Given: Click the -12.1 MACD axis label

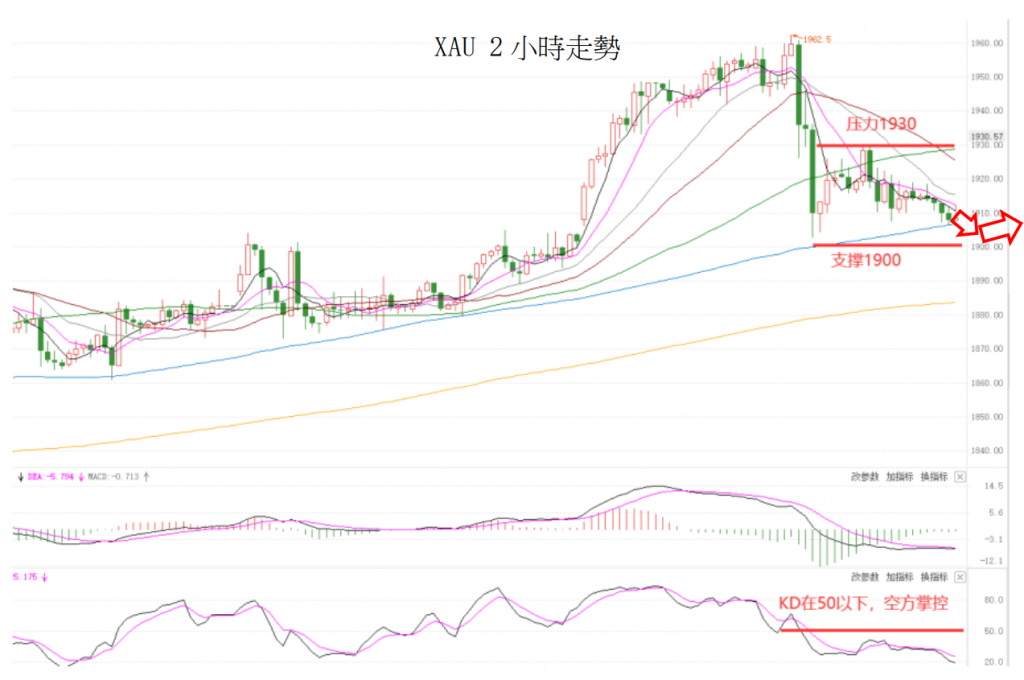Looking at the screenshot, I should (x=992, y=561).
